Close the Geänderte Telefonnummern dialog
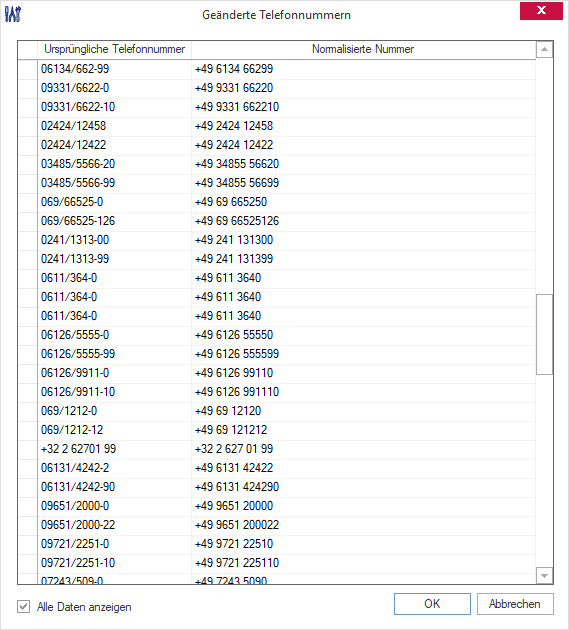The image size is (569, 630). 541,10
